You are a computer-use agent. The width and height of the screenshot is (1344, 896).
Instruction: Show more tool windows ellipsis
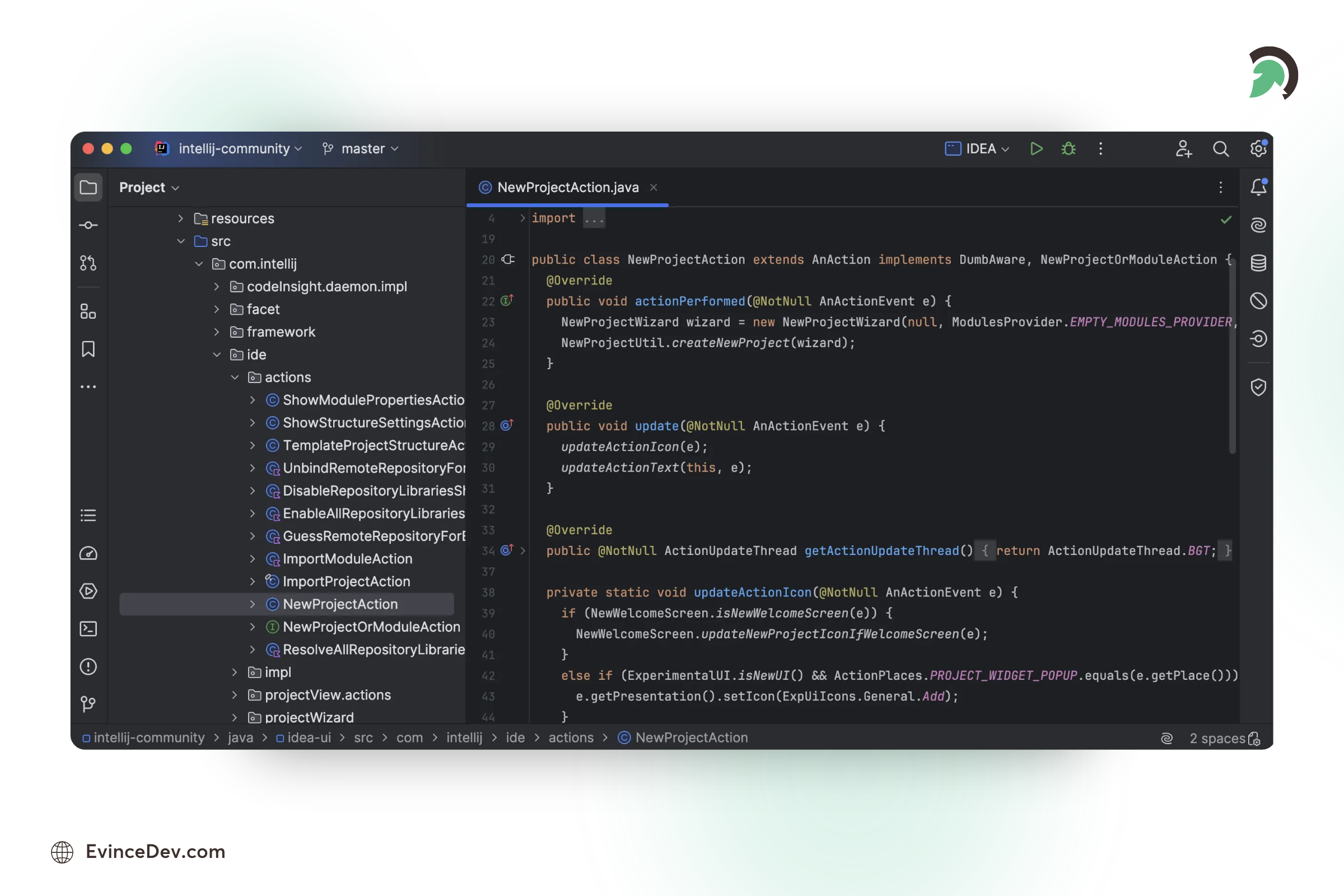click(x=88, y=387)
